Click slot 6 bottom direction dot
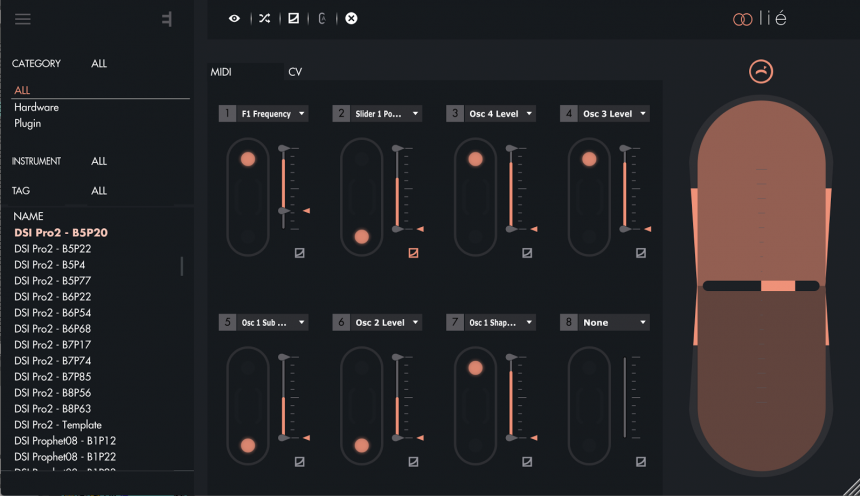This screenshot has height=496, width=860. pos(361,446)
